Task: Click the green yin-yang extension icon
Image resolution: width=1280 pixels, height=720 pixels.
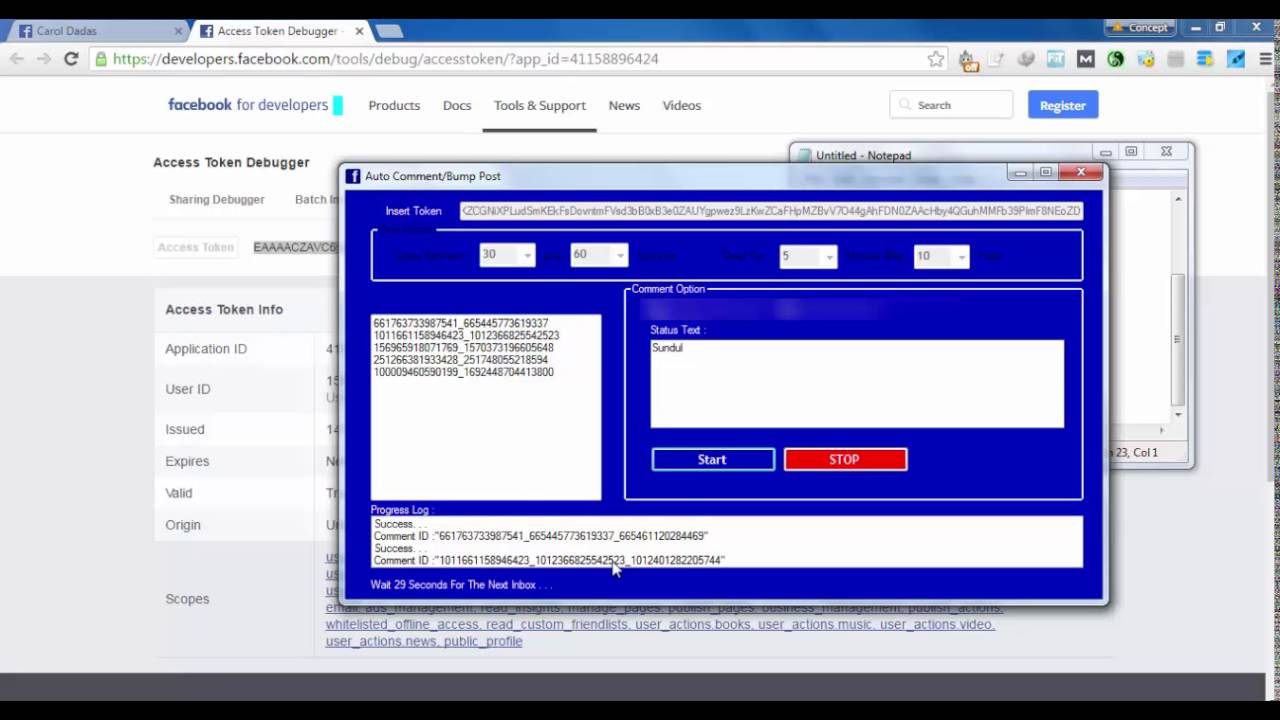Action: click(1116, 59)
